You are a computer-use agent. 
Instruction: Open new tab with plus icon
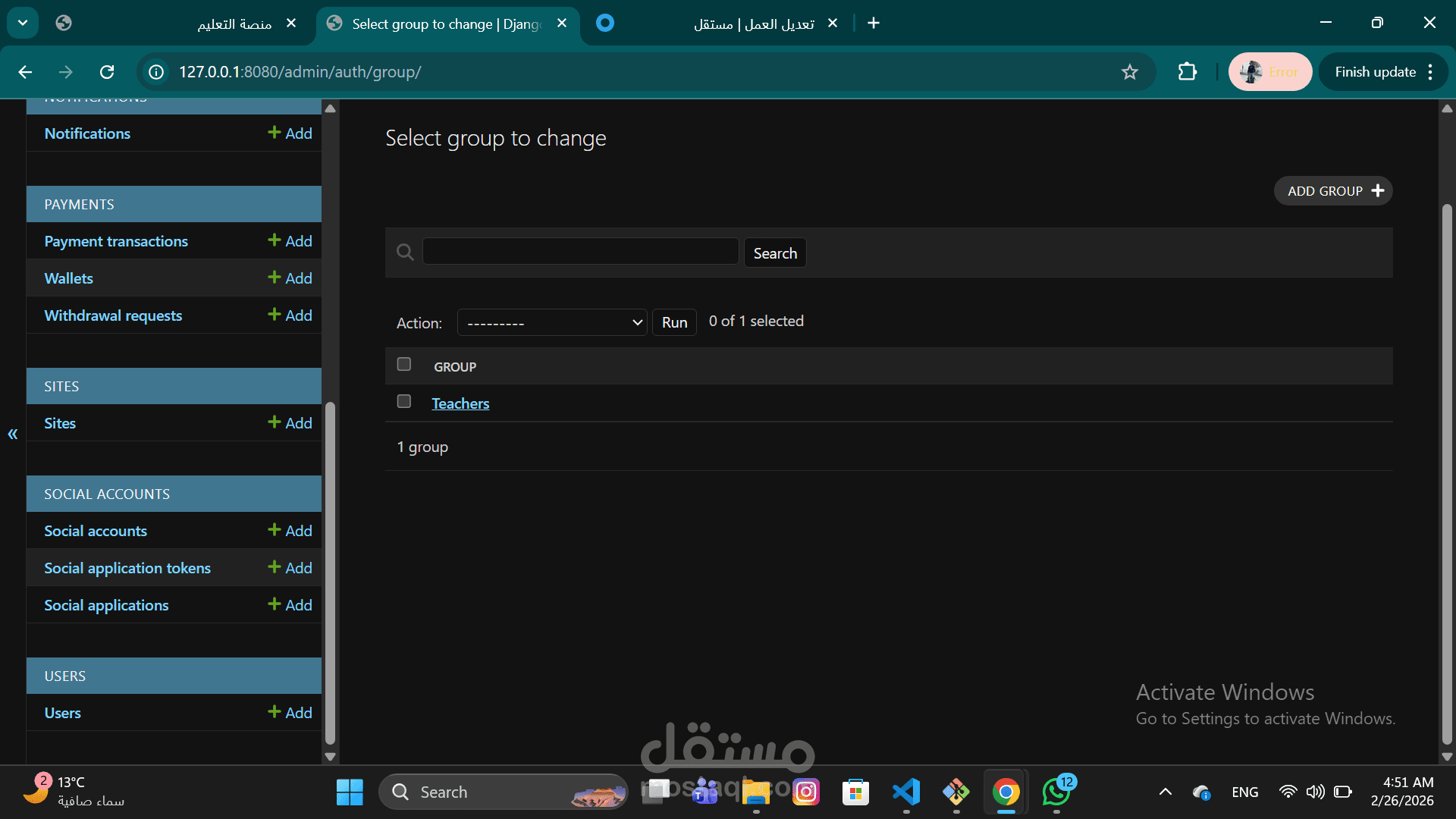(x=874, y=24)
